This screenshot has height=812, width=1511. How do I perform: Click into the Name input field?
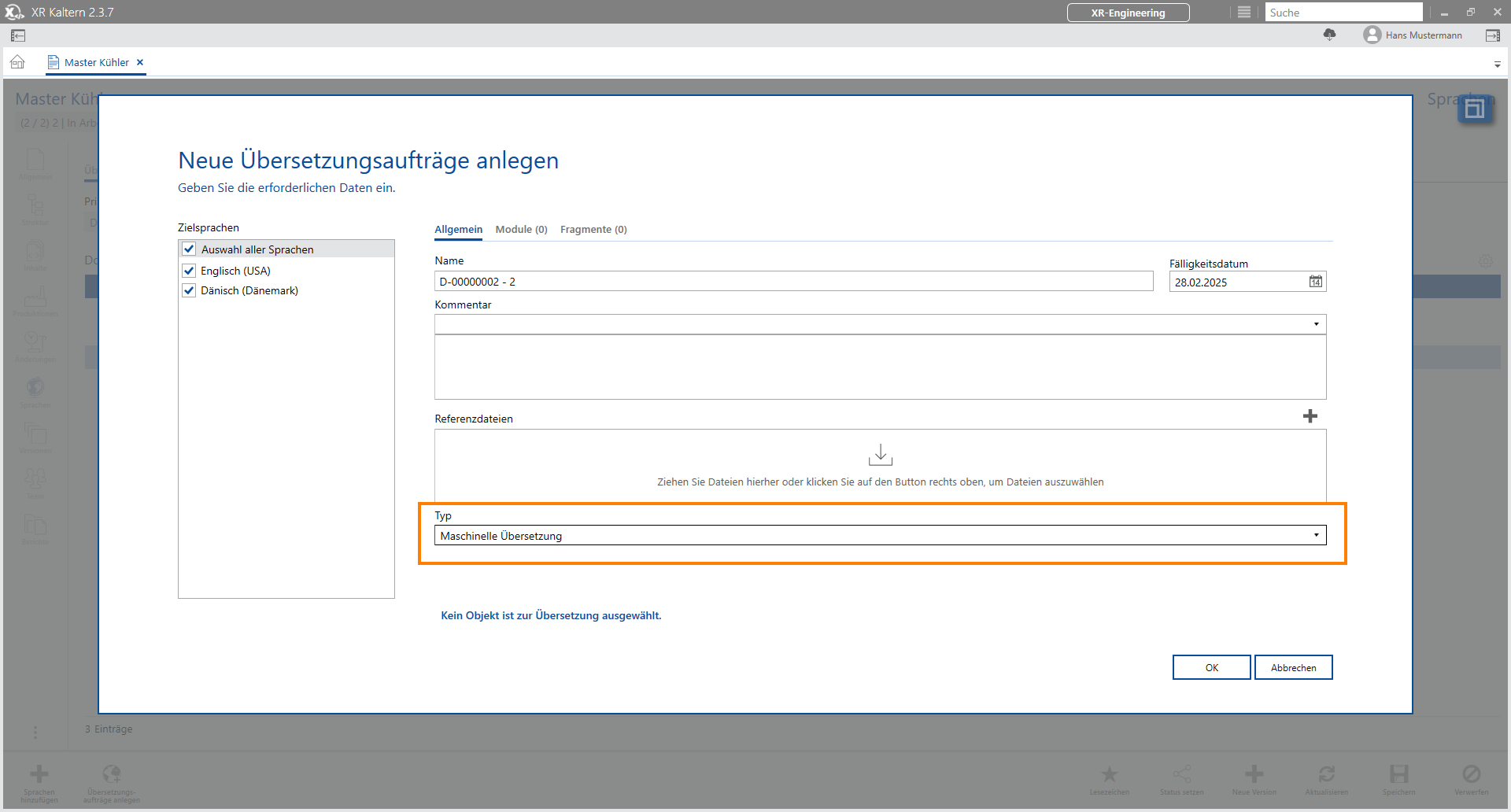794,282
